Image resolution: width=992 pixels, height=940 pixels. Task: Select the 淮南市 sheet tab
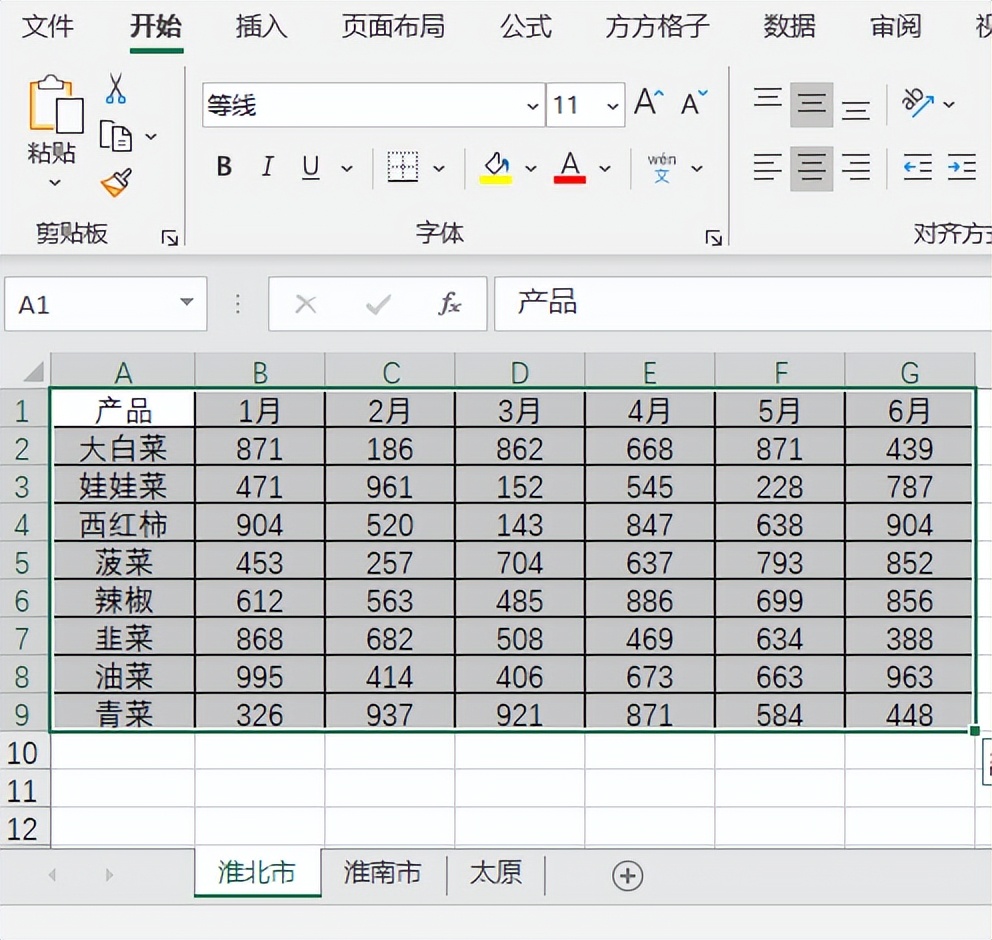[383, 872]
